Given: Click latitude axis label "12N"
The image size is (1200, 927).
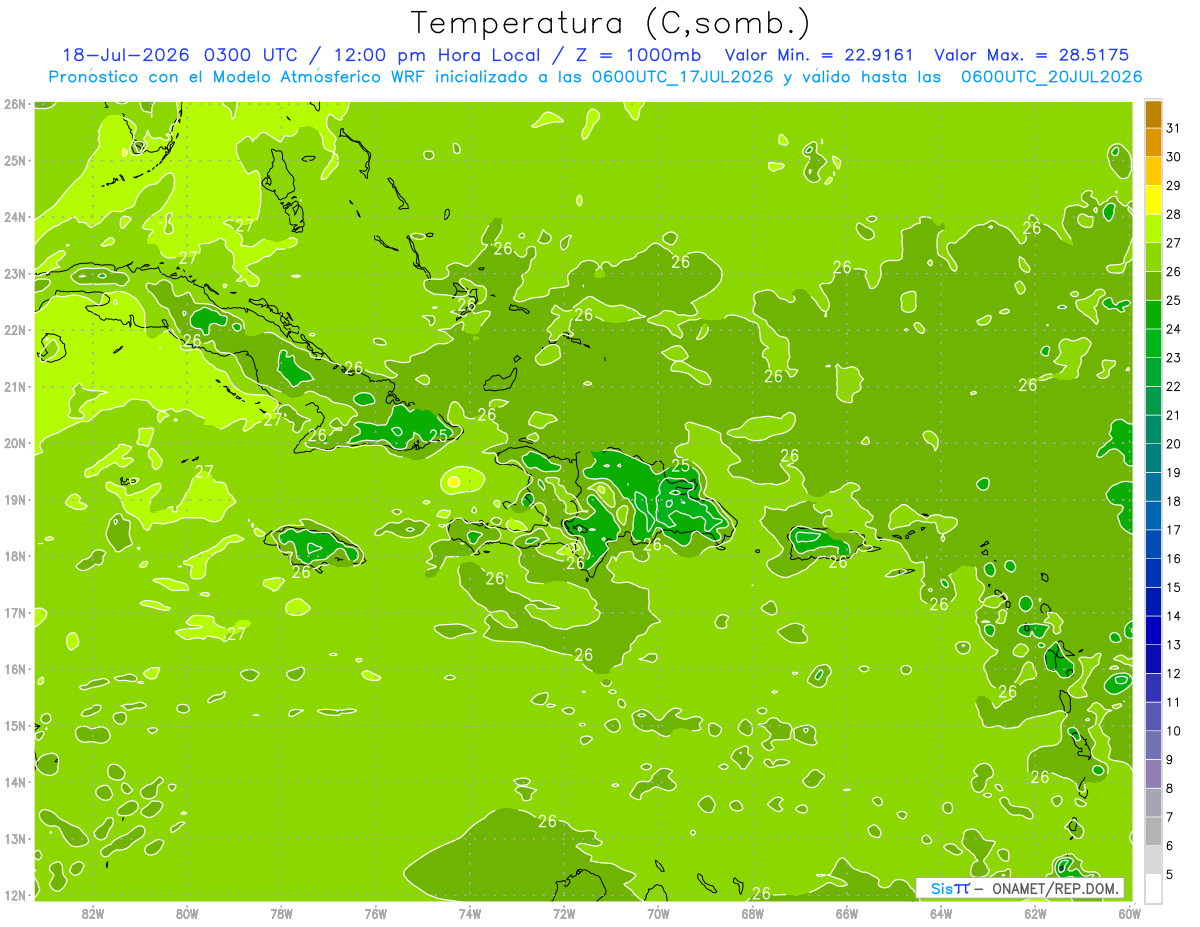Looking at the screenshot, I should (14, 895).
